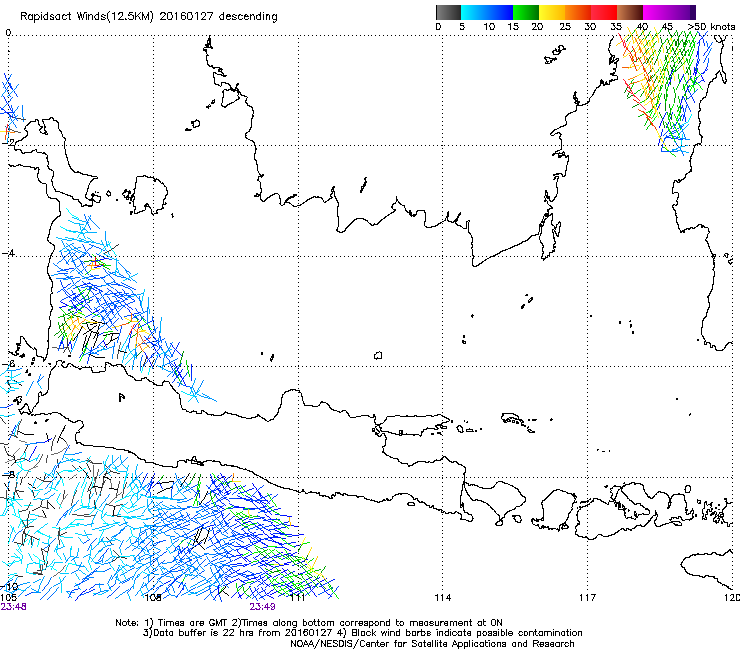Click the NOAA/NESDIS credit line
This screenshot has width=740, height=650.
coord(432,644)
